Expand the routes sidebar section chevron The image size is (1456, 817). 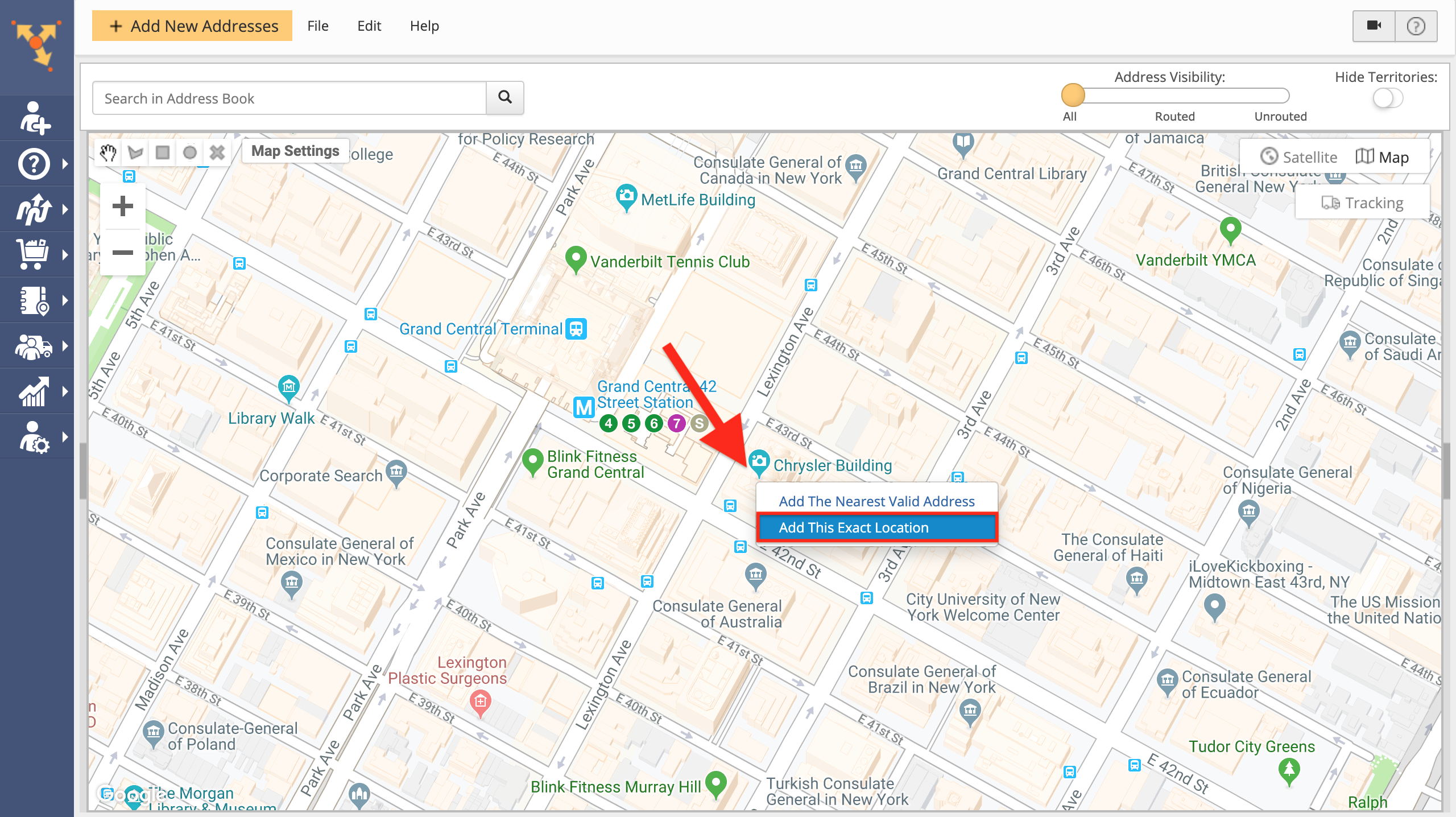tap(65, 209)
